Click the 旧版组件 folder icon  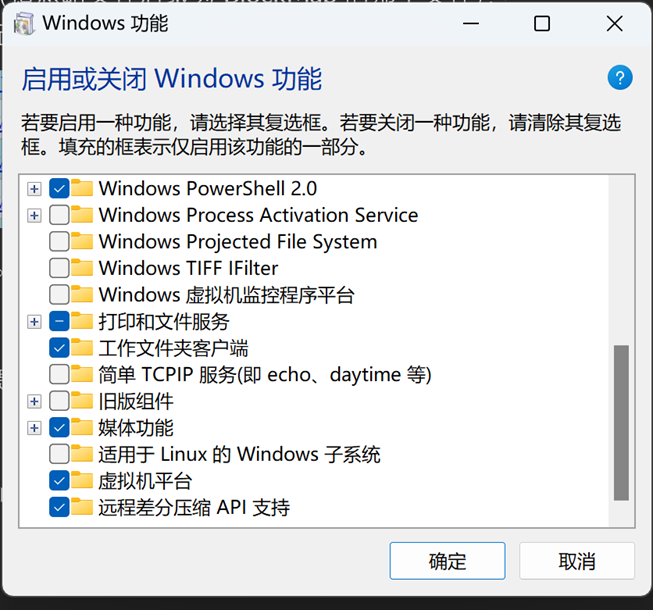82,401
